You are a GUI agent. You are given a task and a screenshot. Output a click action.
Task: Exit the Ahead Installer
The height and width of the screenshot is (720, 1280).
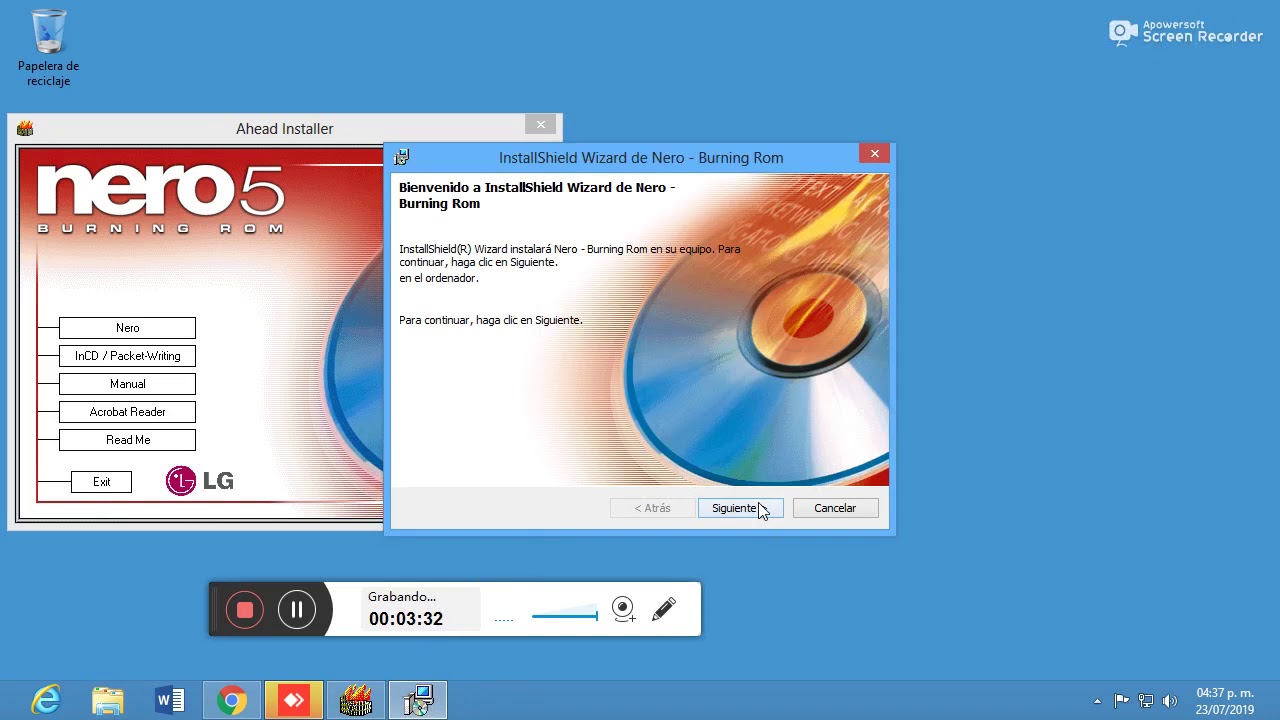tap(101, 482)
